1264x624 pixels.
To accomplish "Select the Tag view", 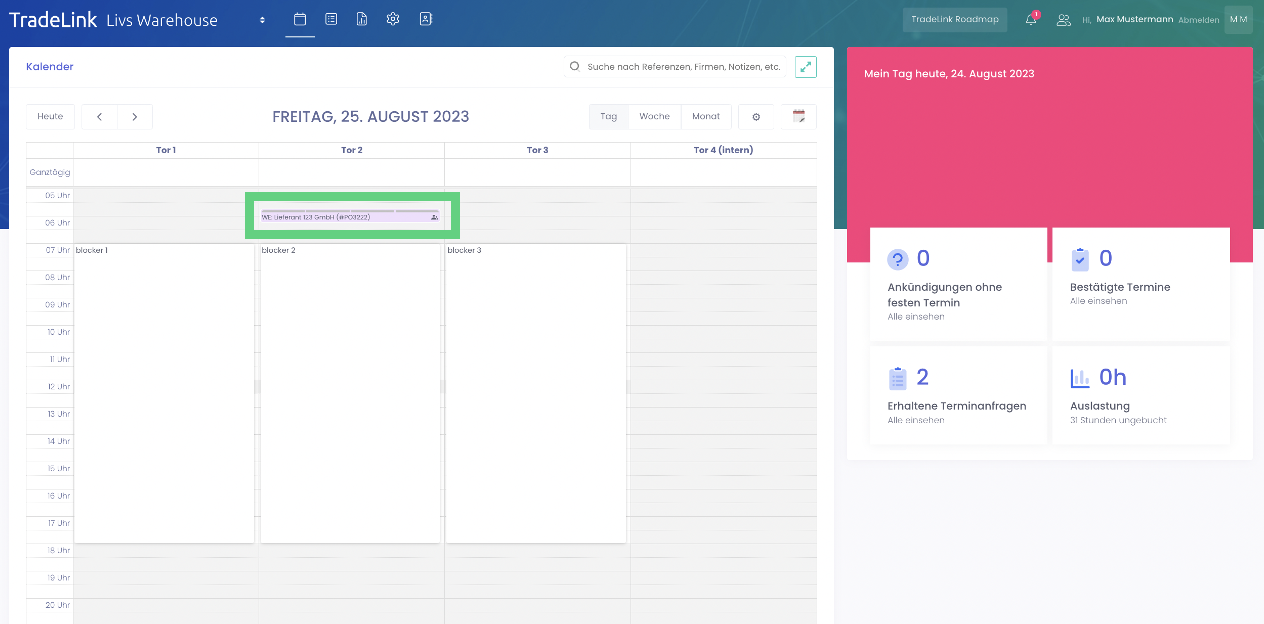I will click(x=608, y=117).
